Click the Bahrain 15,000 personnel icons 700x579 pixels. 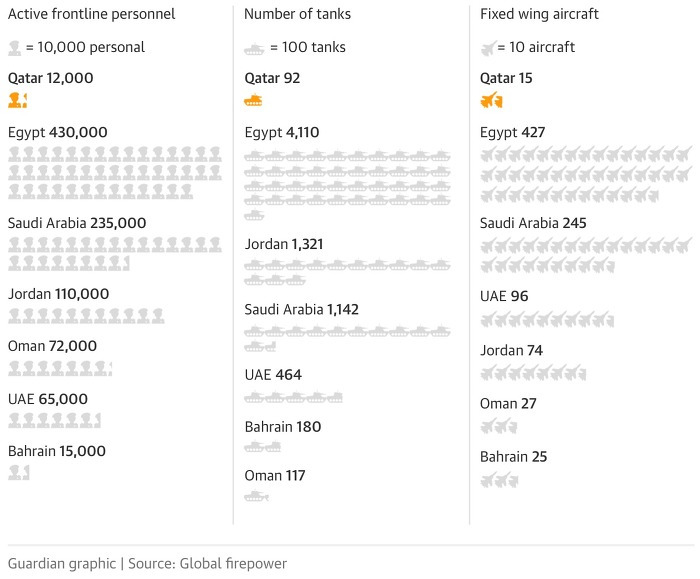point(19,472)
